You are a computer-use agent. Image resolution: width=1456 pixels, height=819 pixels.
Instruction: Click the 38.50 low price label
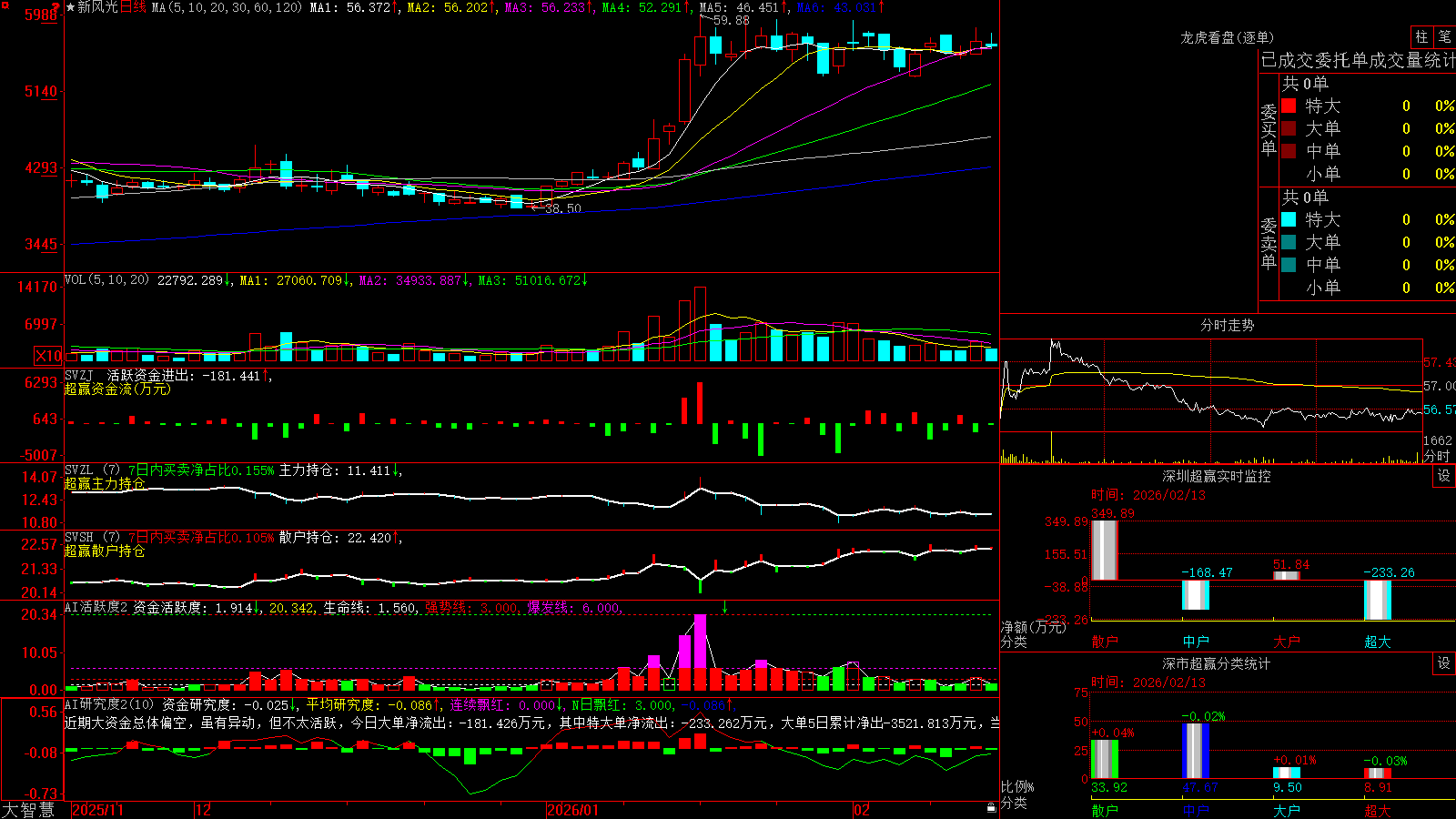pyautogui.click(x=562, y=208)
